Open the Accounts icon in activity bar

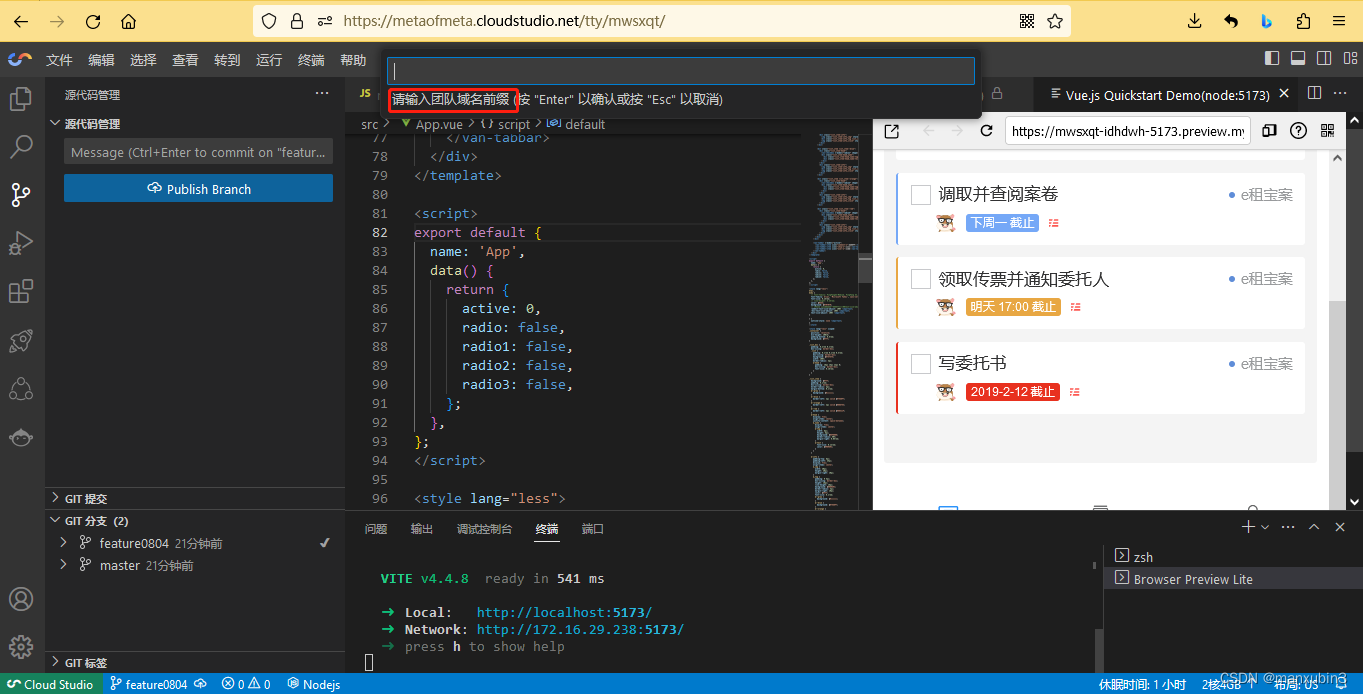point(21,599)
